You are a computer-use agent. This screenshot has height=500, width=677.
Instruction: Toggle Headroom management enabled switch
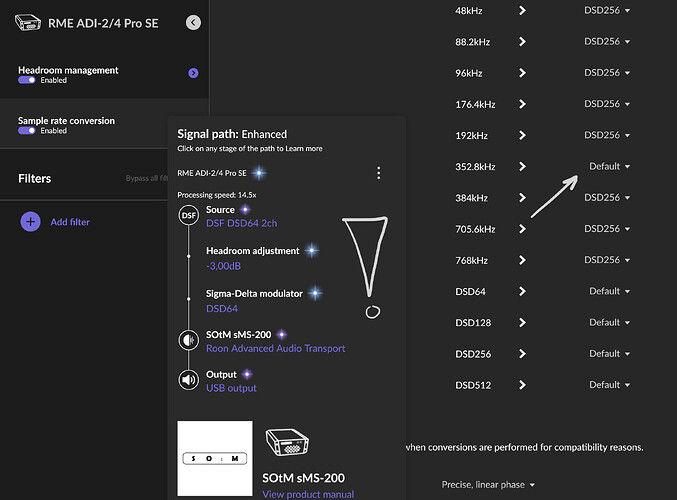[x=27, y=81]
